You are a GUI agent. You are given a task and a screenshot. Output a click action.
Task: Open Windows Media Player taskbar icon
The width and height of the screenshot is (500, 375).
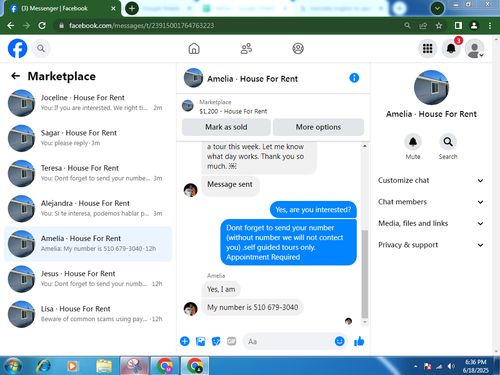72,366
